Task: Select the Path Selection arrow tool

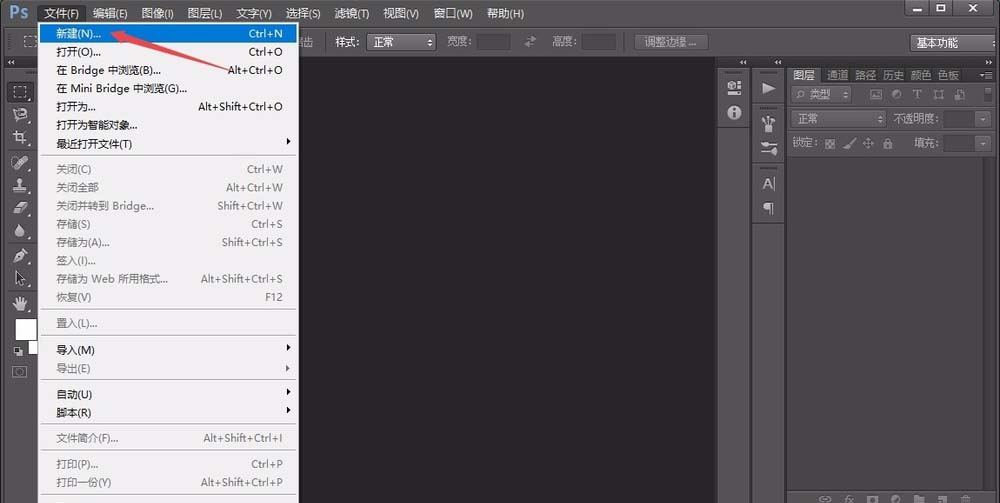Action: [20, 278]
